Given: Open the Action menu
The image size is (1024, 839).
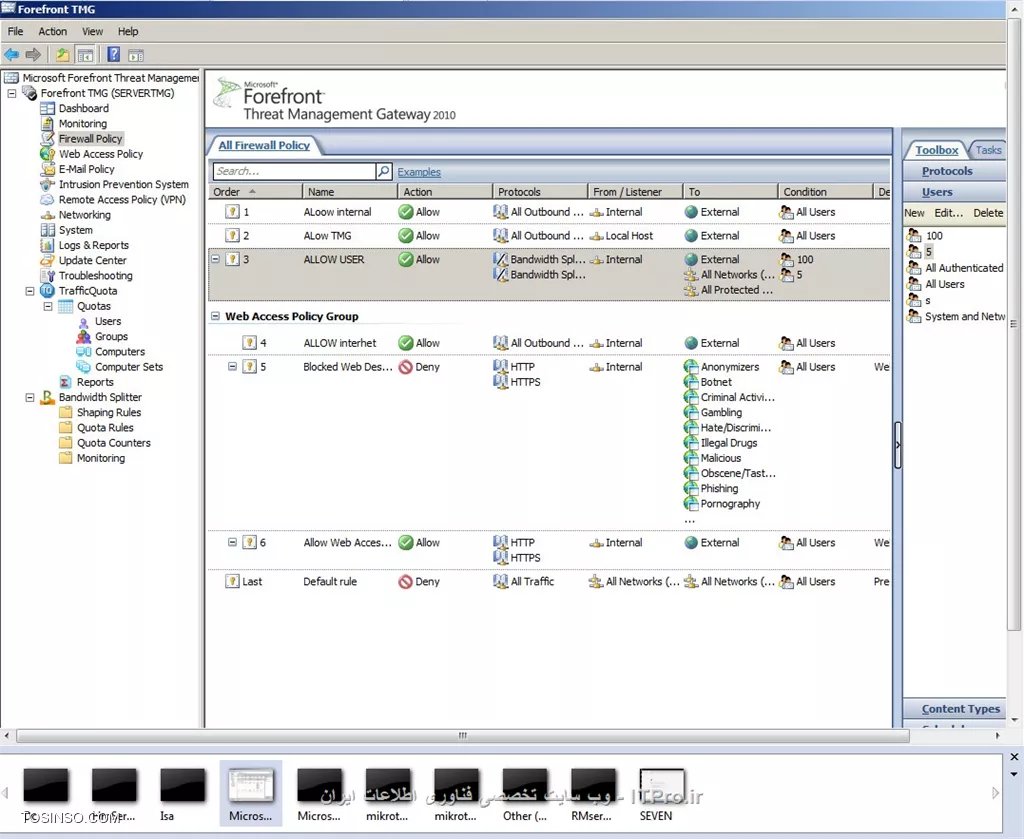Looking at the screenshot, I should pyautogui.click(x=52, y=31).
